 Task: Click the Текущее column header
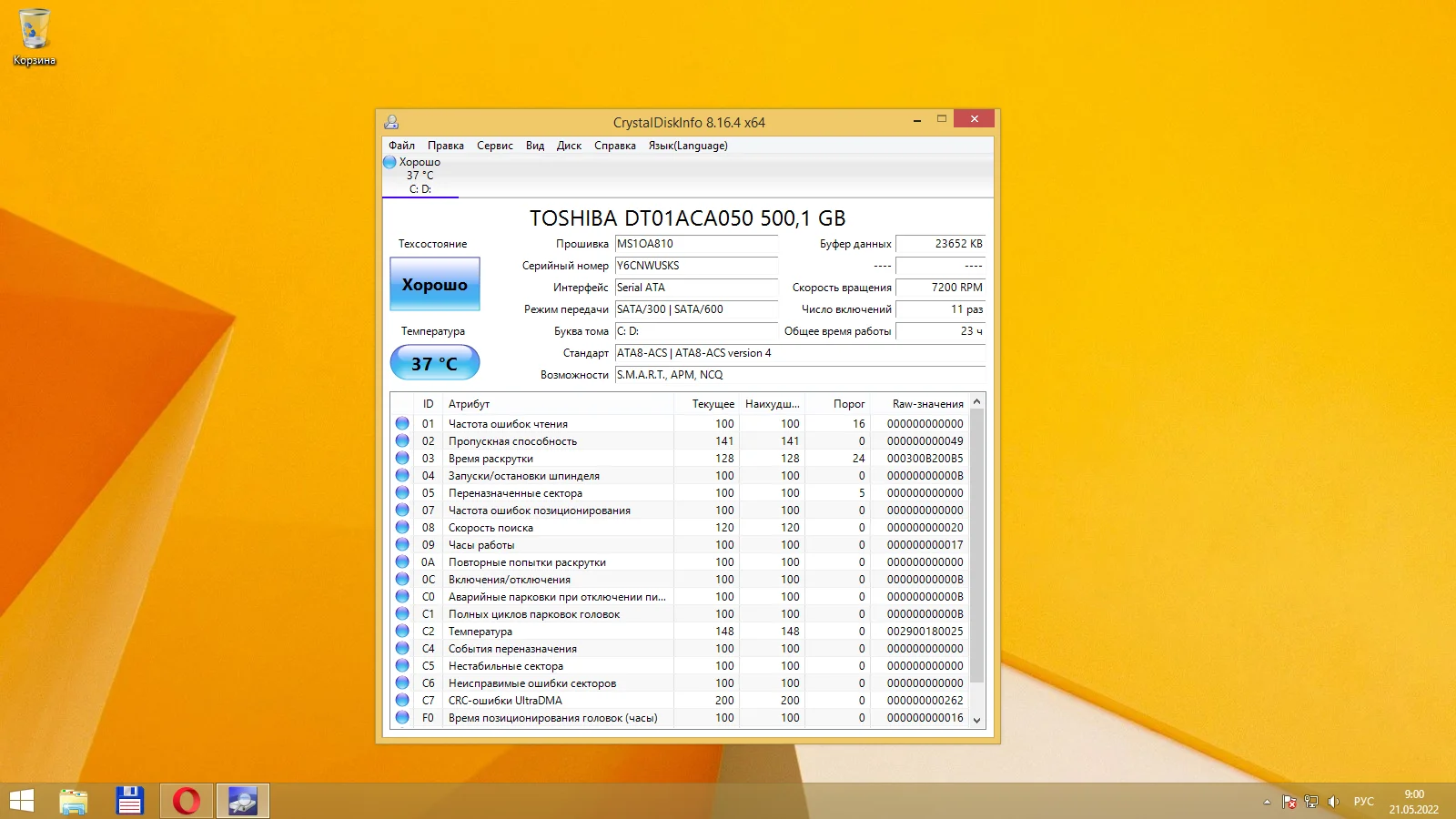pyautogui.click(x=706, y=404)
